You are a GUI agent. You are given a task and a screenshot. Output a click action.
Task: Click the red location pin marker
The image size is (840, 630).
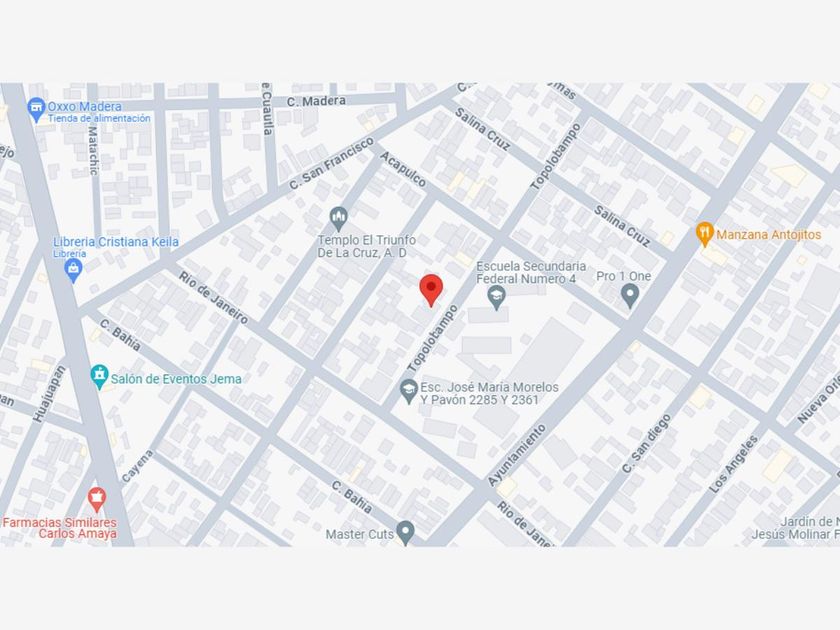click(431, 290)
